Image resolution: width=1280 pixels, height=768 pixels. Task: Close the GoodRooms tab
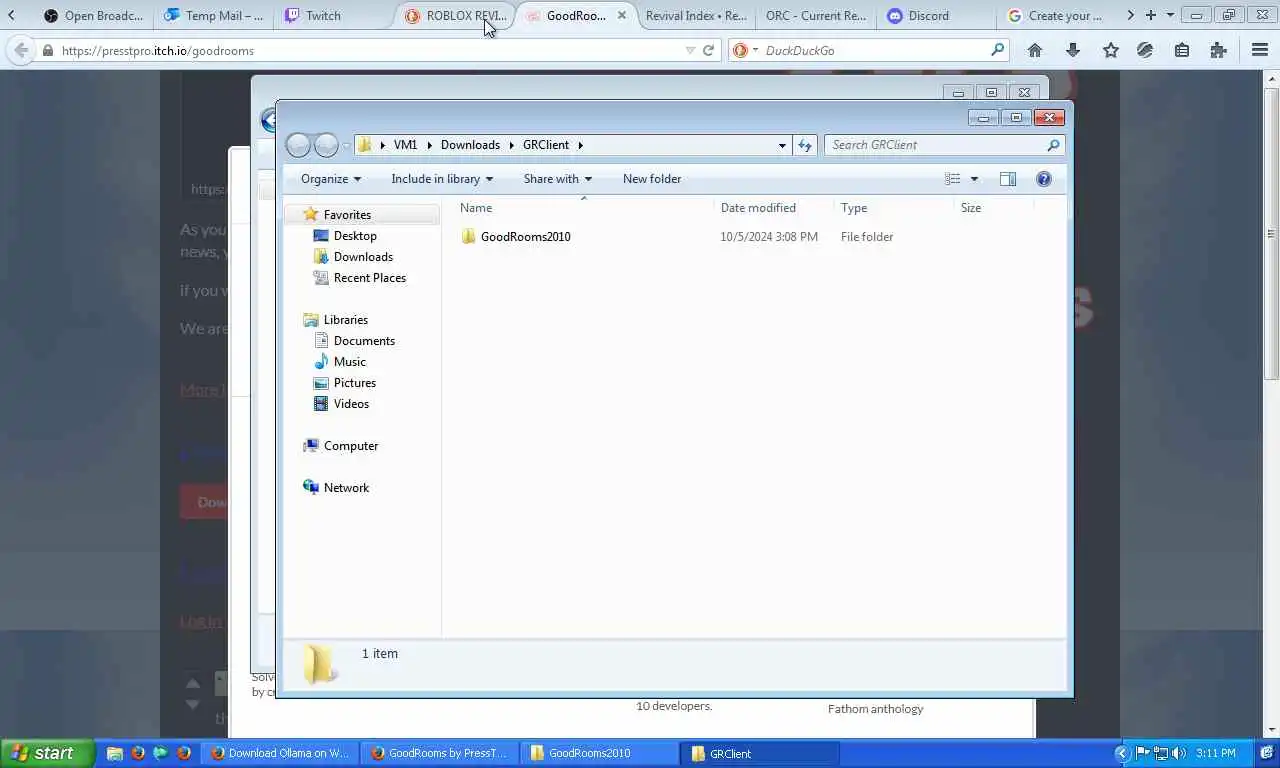[622, 15]
